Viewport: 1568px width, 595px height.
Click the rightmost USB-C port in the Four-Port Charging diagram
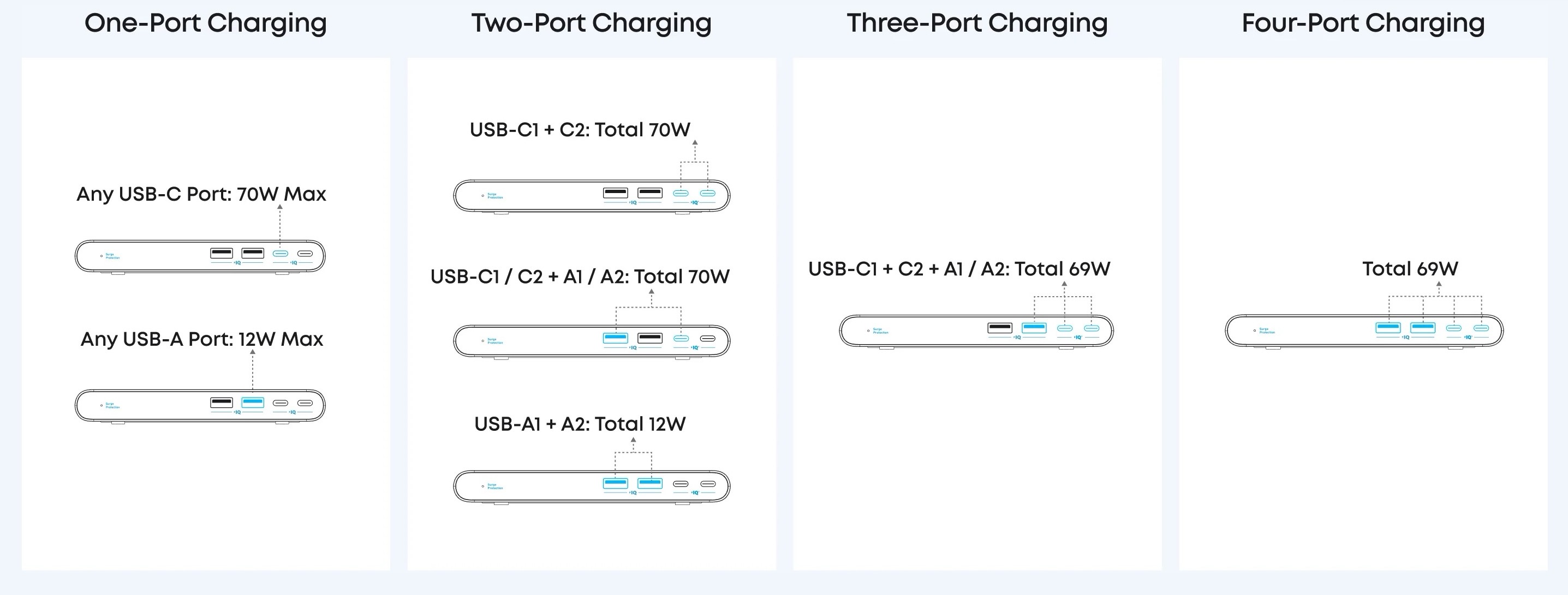(x=1481, y=328)
